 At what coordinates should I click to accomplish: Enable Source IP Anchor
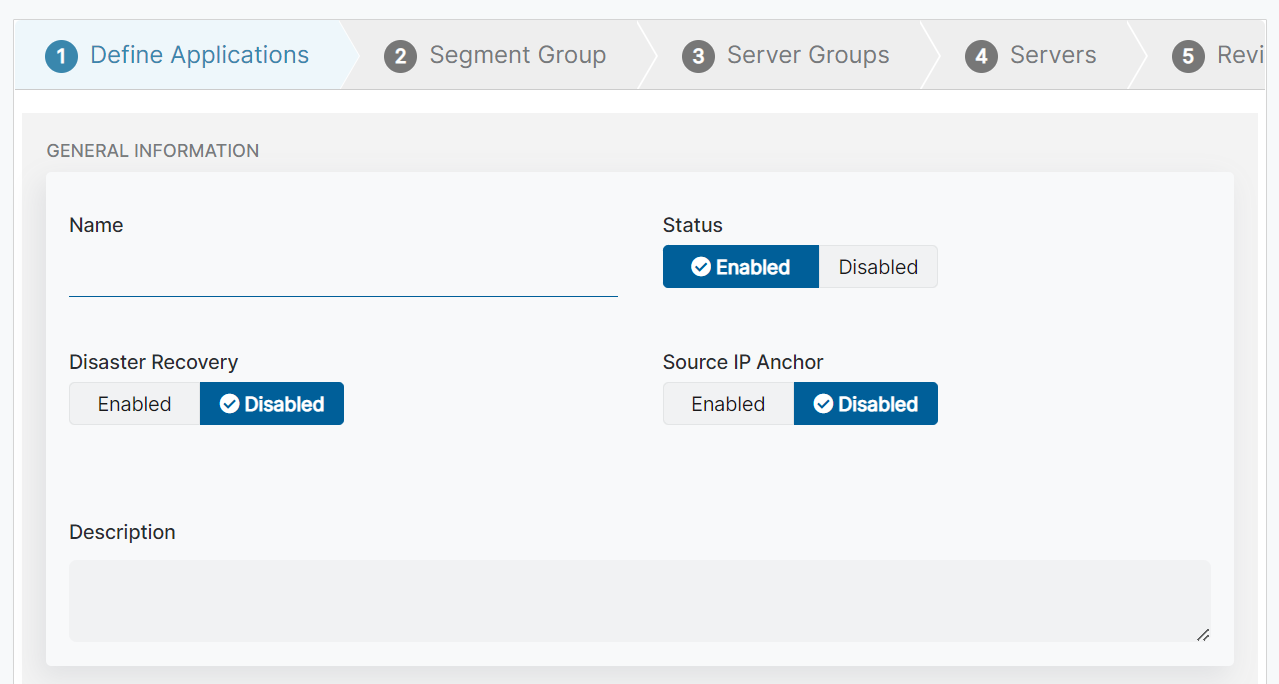[727, 403]
